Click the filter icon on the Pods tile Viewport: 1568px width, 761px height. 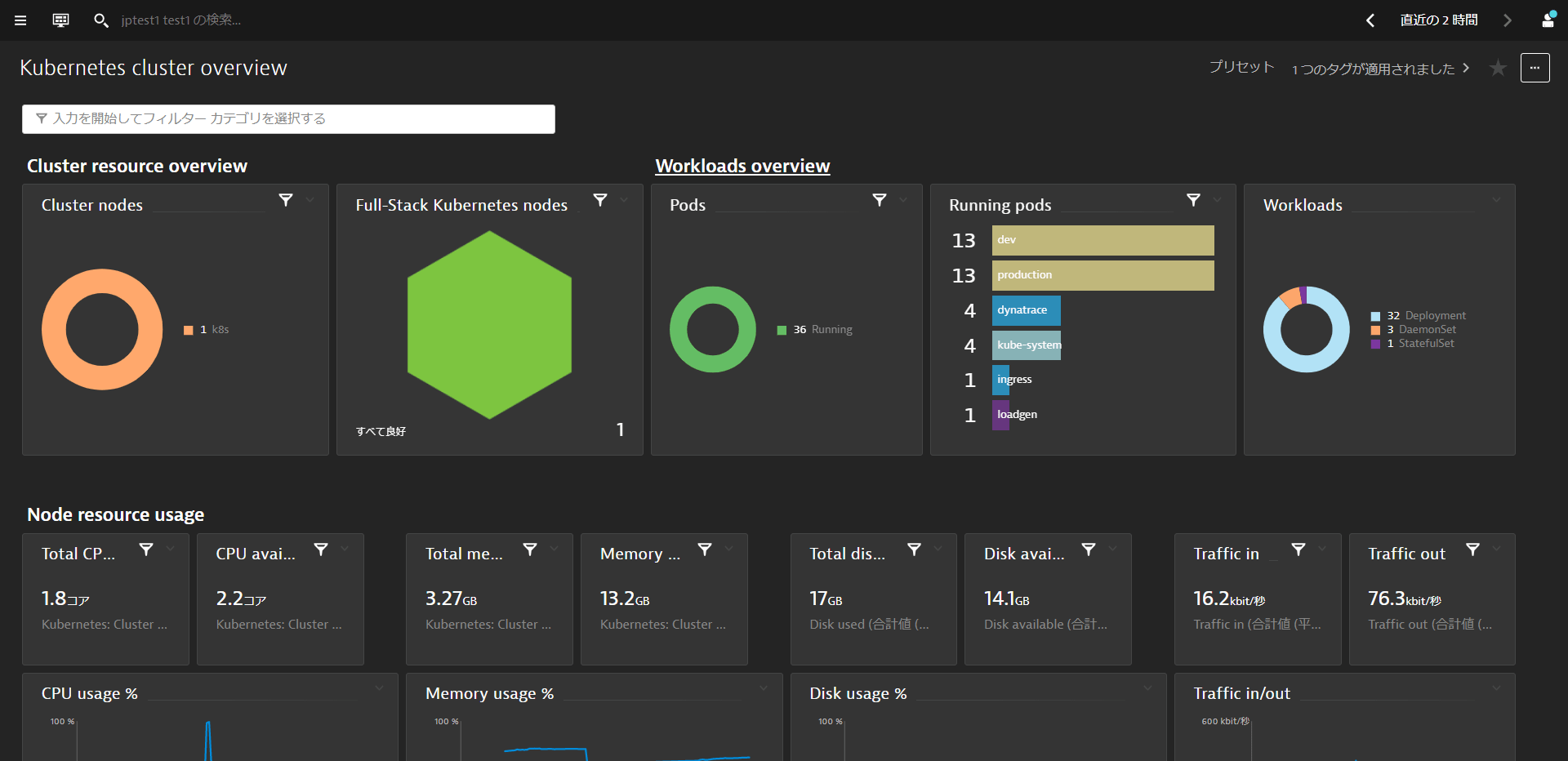(880, 199)
